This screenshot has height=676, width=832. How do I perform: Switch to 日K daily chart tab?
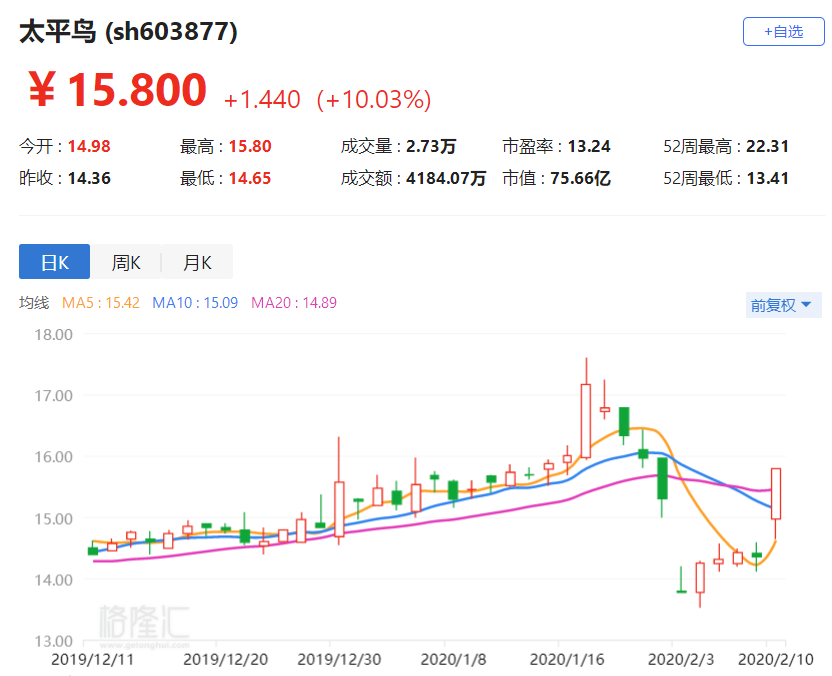click(55, 262)
